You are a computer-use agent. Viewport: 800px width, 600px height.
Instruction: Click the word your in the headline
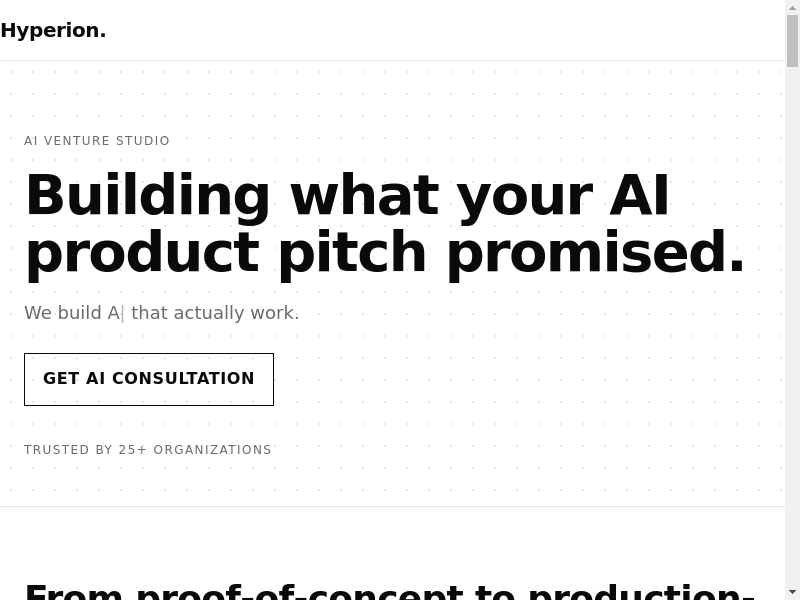point(524,195)
